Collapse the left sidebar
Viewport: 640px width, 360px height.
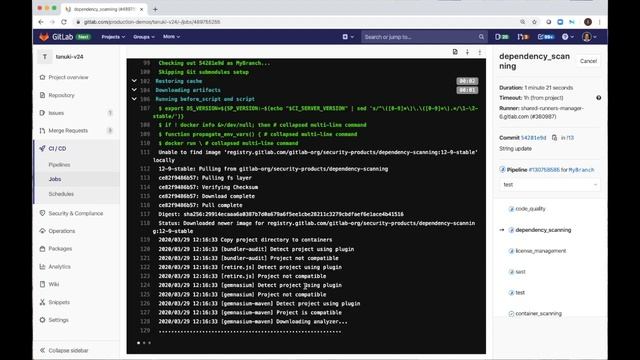click(x=64, y=351)
